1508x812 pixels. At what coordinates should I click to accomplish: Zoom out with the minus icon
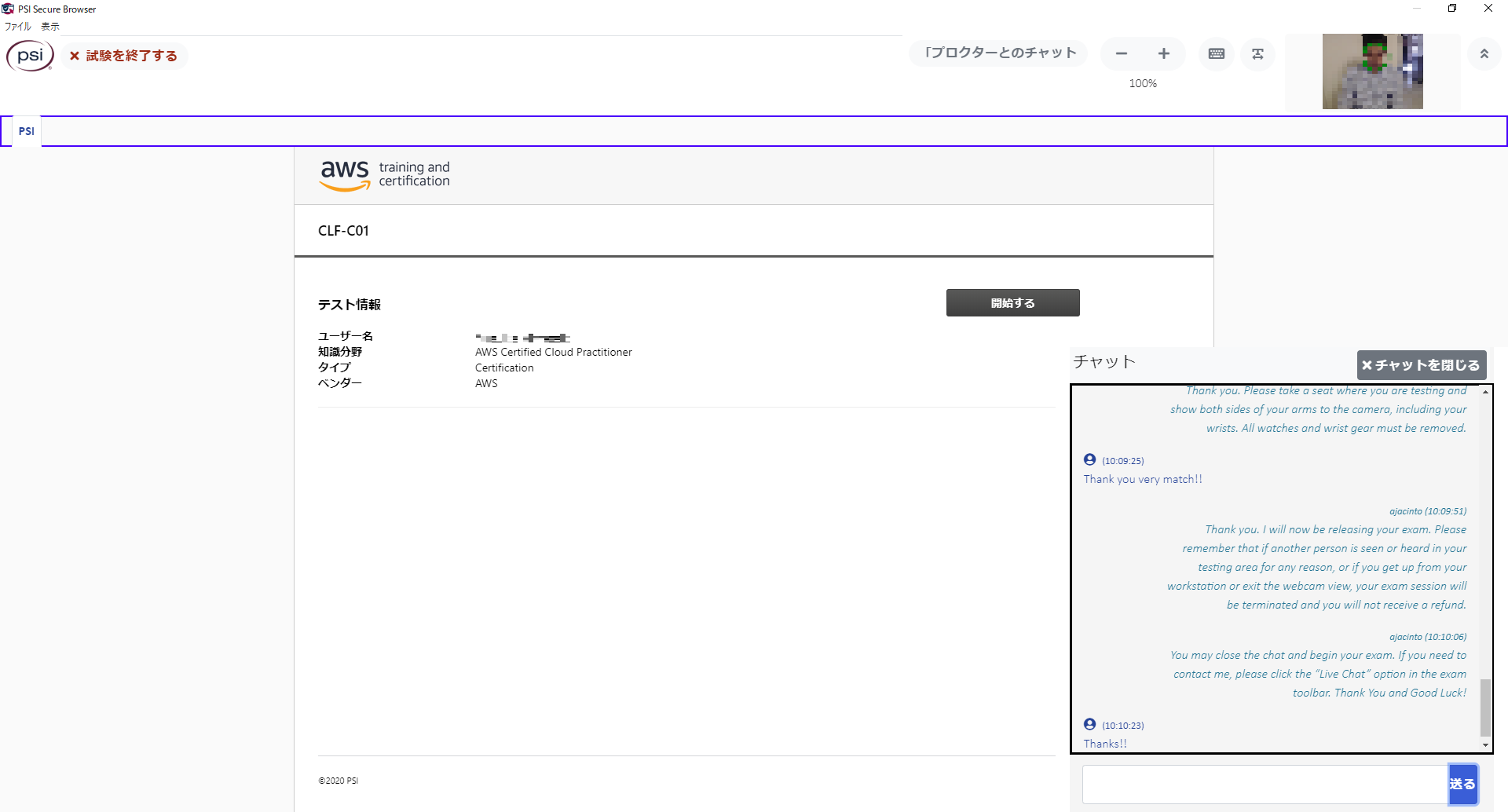pyautogui.click(x=1122, y=53)
